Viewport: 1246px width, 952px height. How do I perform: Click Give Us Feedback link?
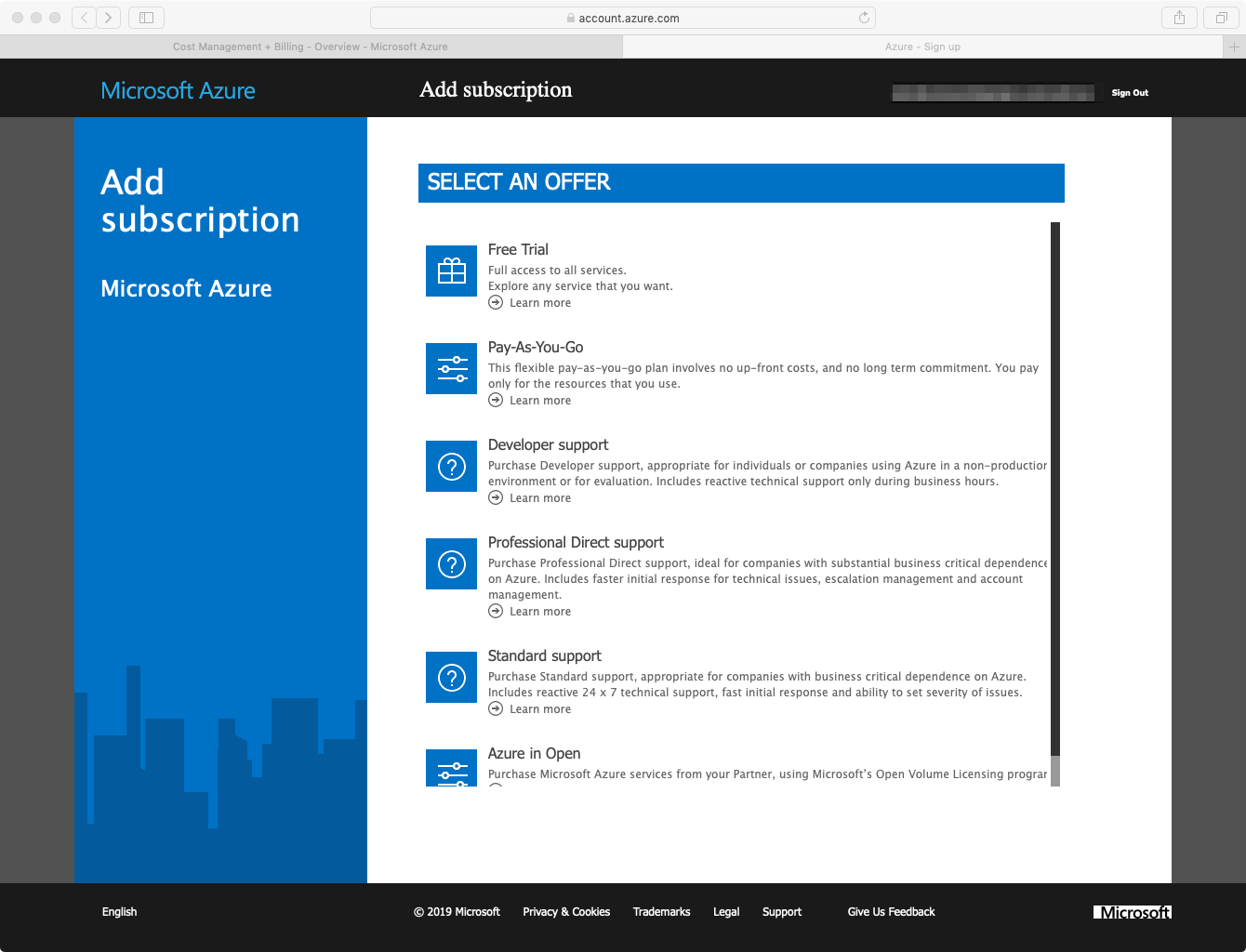(x=891, y=912)
